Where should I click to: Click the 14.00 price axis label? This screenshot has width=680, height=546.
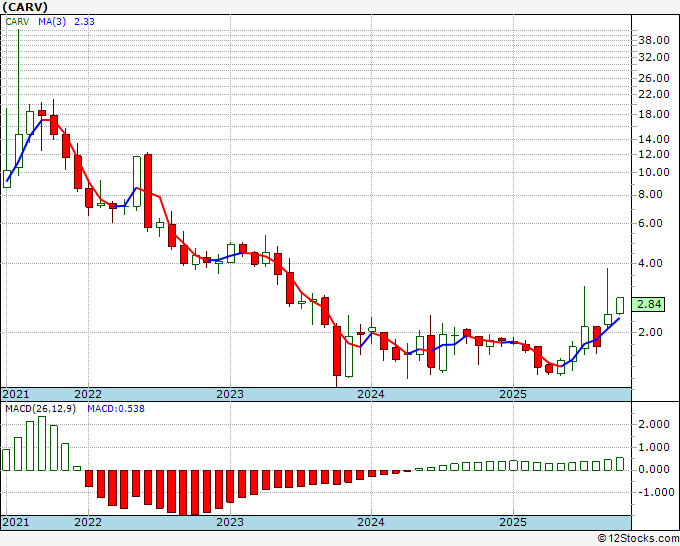coord(654,139)
